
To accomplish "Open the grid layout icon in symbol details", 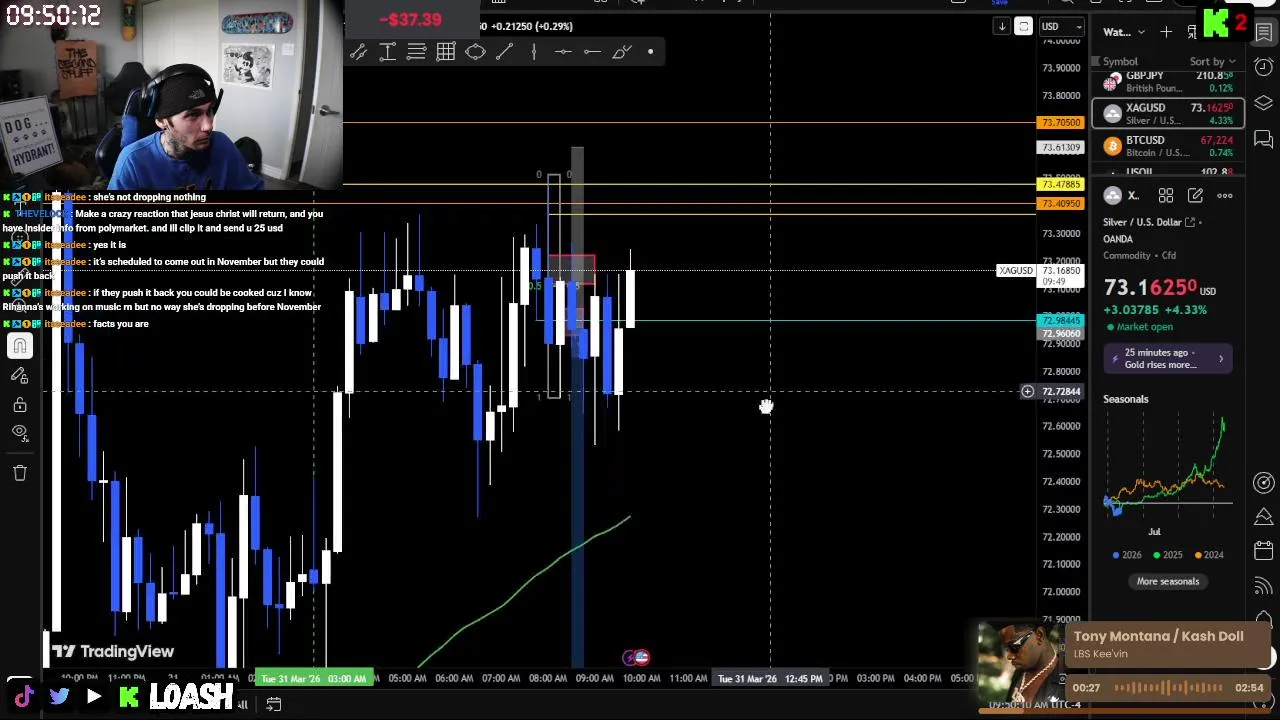I will 1166,196.
